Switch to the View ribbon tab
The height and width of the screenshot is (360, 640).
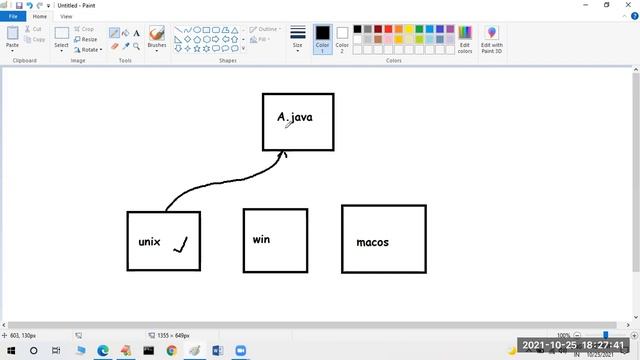tap(66, 16)
